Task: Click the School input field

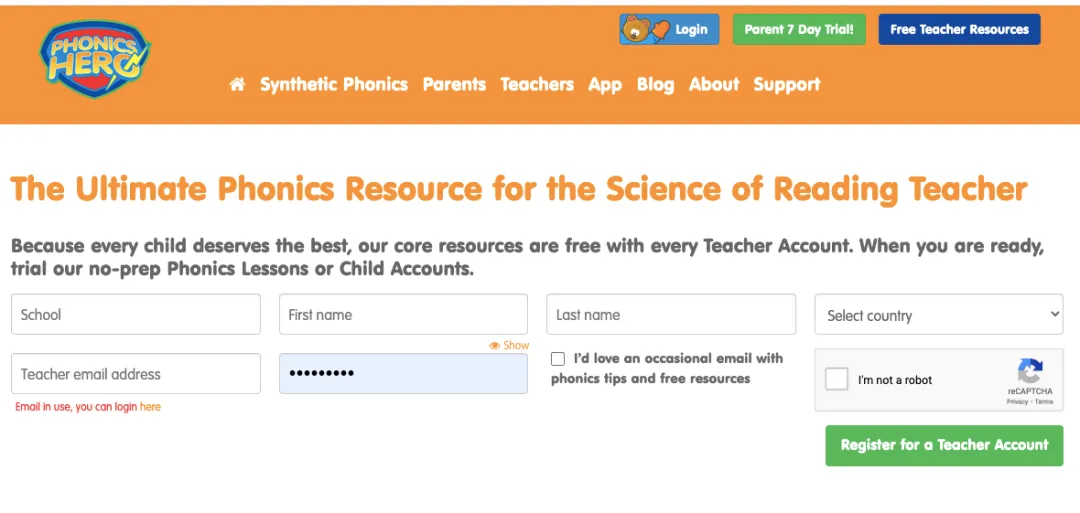Action: pyautogui.click(x=136, y=314)
